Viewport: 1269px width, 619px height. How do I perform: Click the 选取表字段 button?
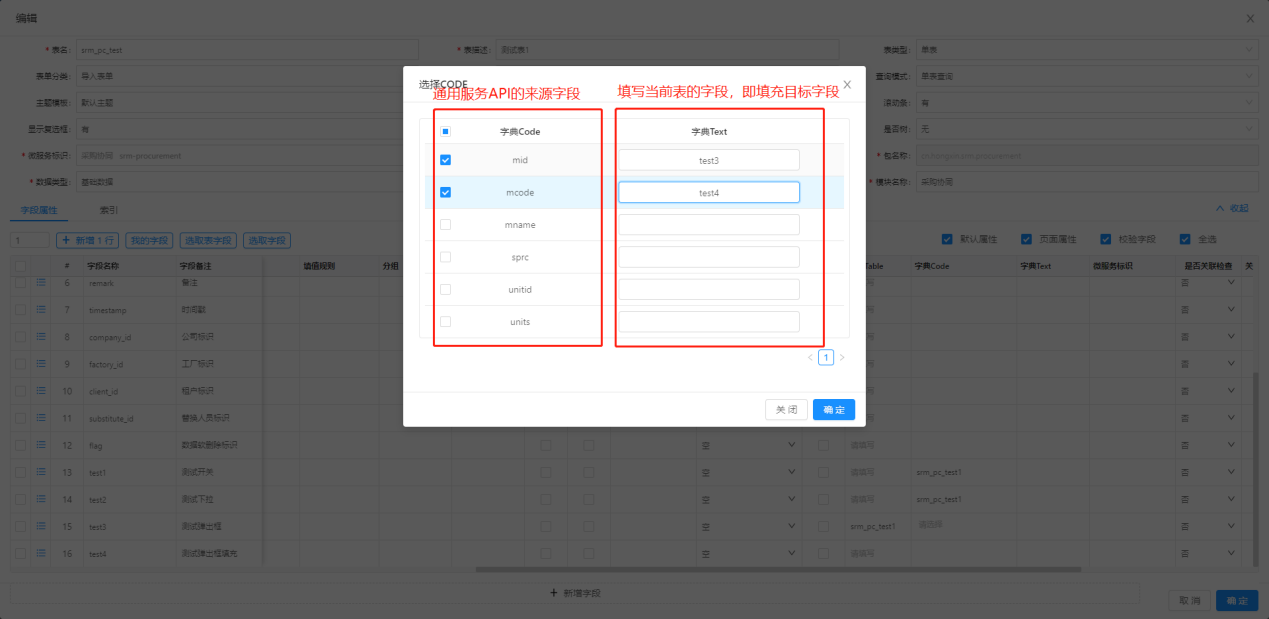tap(208, 240)
